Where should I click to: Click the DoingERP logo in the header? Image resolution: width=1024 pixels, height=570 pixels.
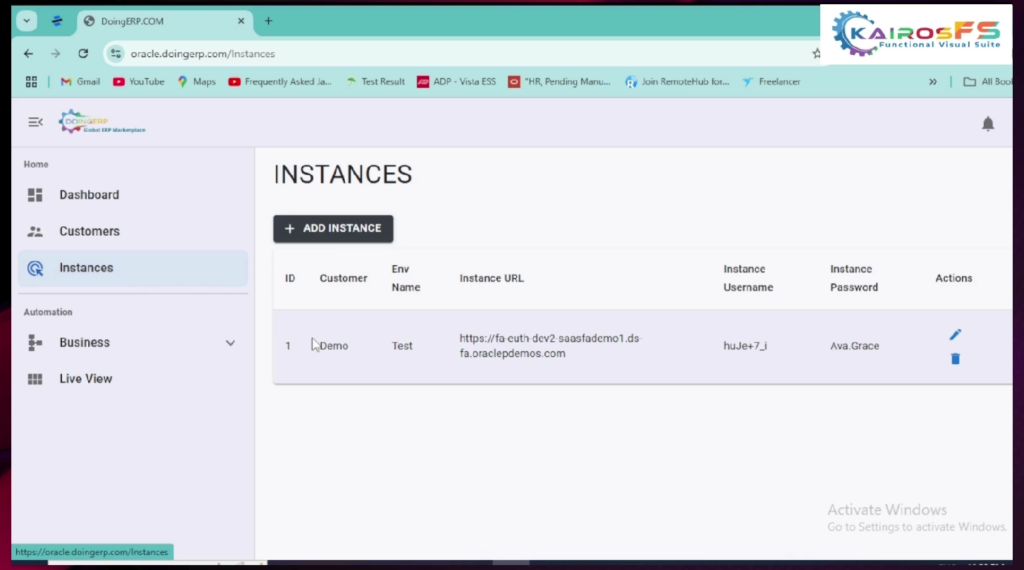(101, 122)
